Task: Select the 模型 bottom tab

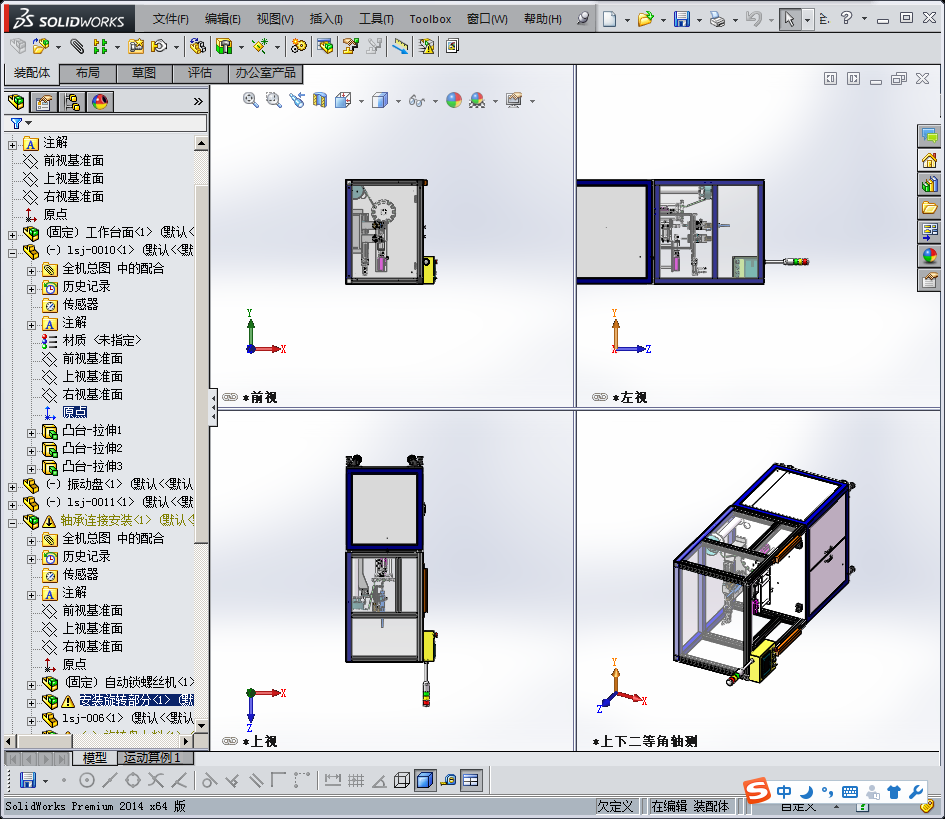Action: point(95,758)
